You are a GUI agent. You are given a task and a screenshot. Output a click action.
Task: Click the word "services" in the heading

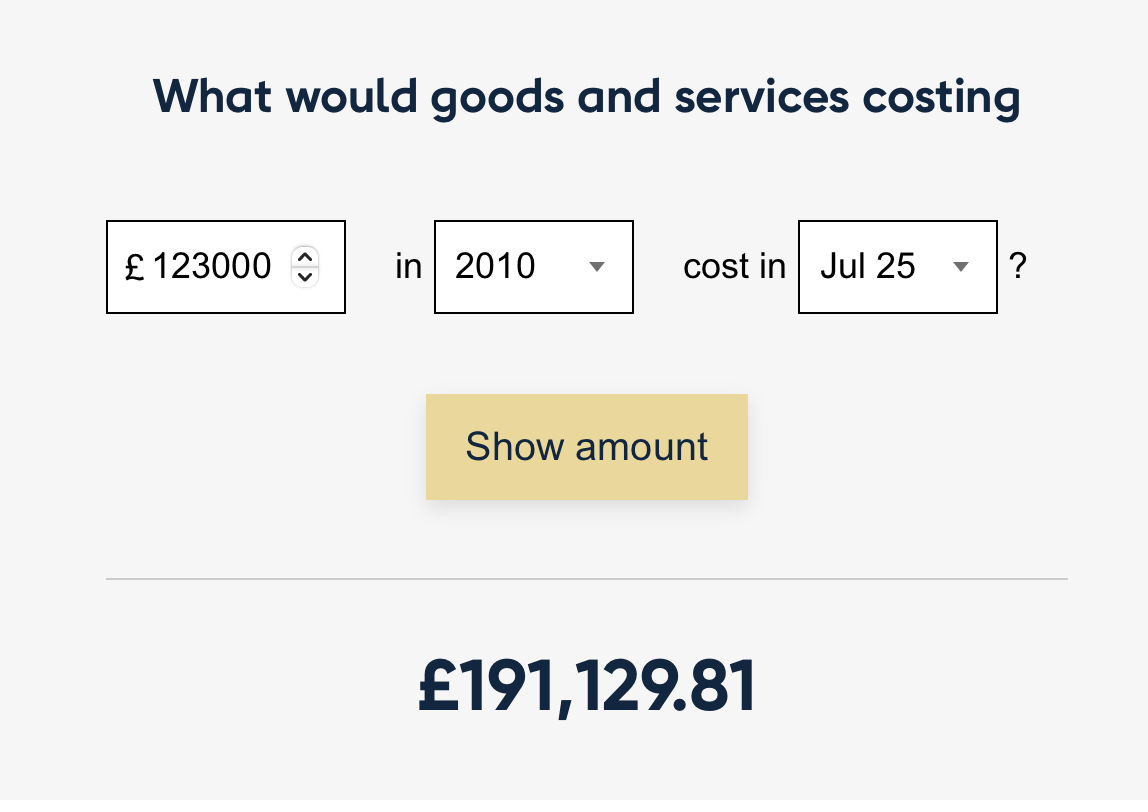coord(761,98)
